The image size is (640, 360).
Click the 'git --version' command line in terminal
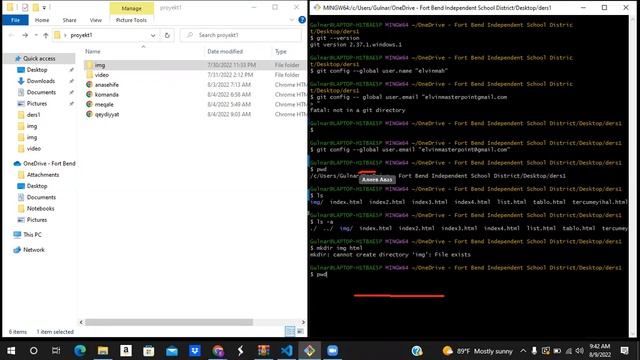coord(338,38)
